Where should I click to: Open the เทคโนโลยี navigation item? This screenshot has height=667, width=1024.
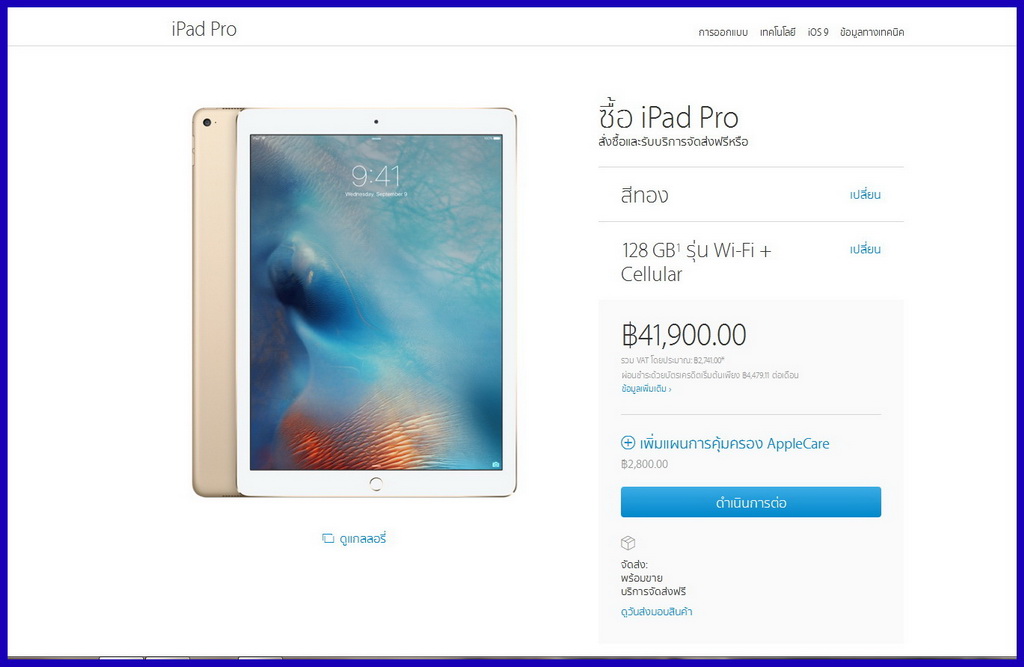(x=778, y=32)
